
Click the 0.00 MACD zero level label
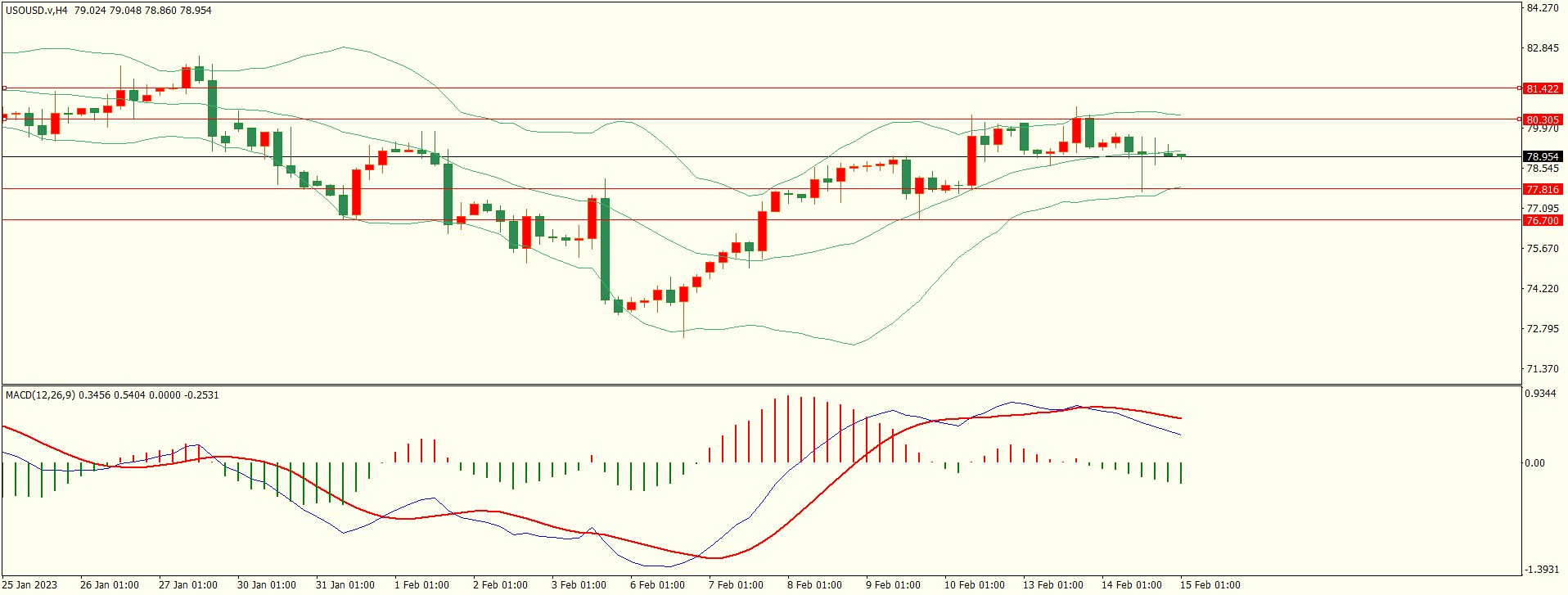(x=1534, y=463)
